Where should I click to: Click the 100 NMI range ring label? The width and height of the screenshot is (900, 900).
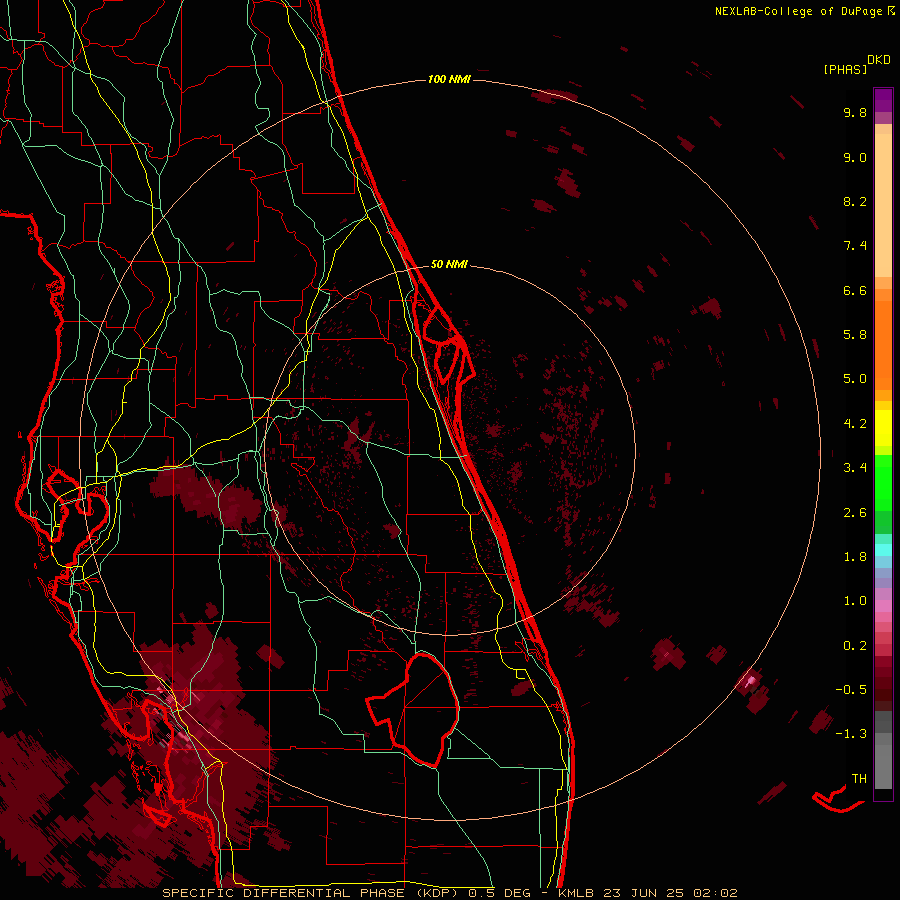(x=449, y=79)
